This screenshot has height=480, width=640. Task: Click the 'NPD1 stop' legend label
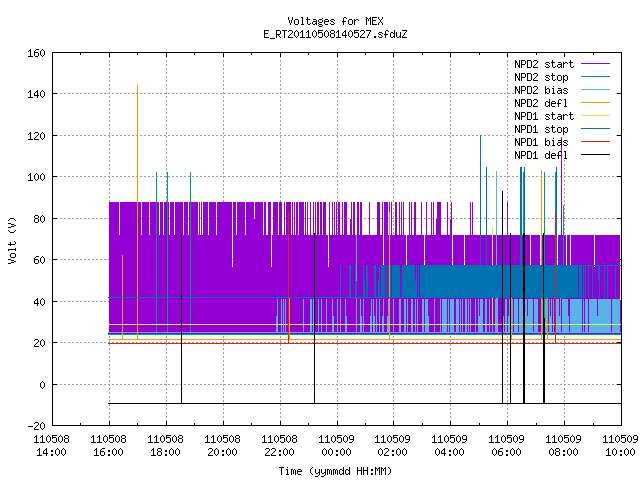coord(541,129)
